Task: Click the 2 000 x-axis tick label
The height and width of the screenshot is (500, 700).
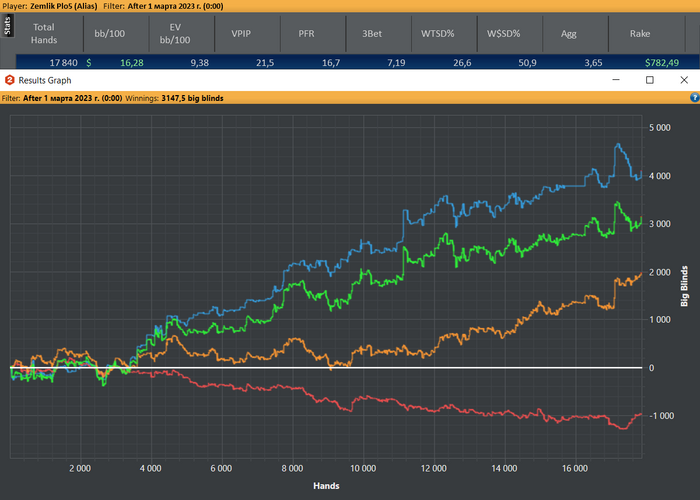Action: [80, 468]
